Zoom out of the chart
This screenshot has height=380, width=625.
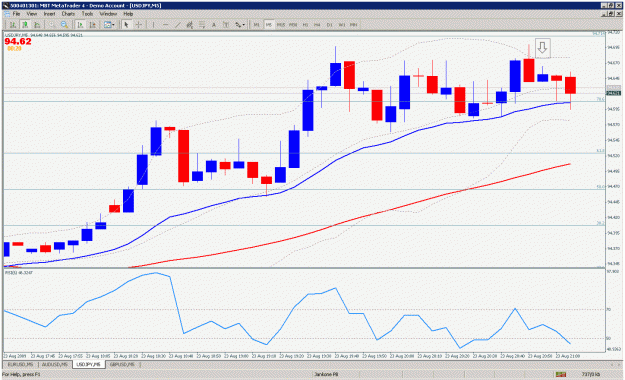pos(64,25)
